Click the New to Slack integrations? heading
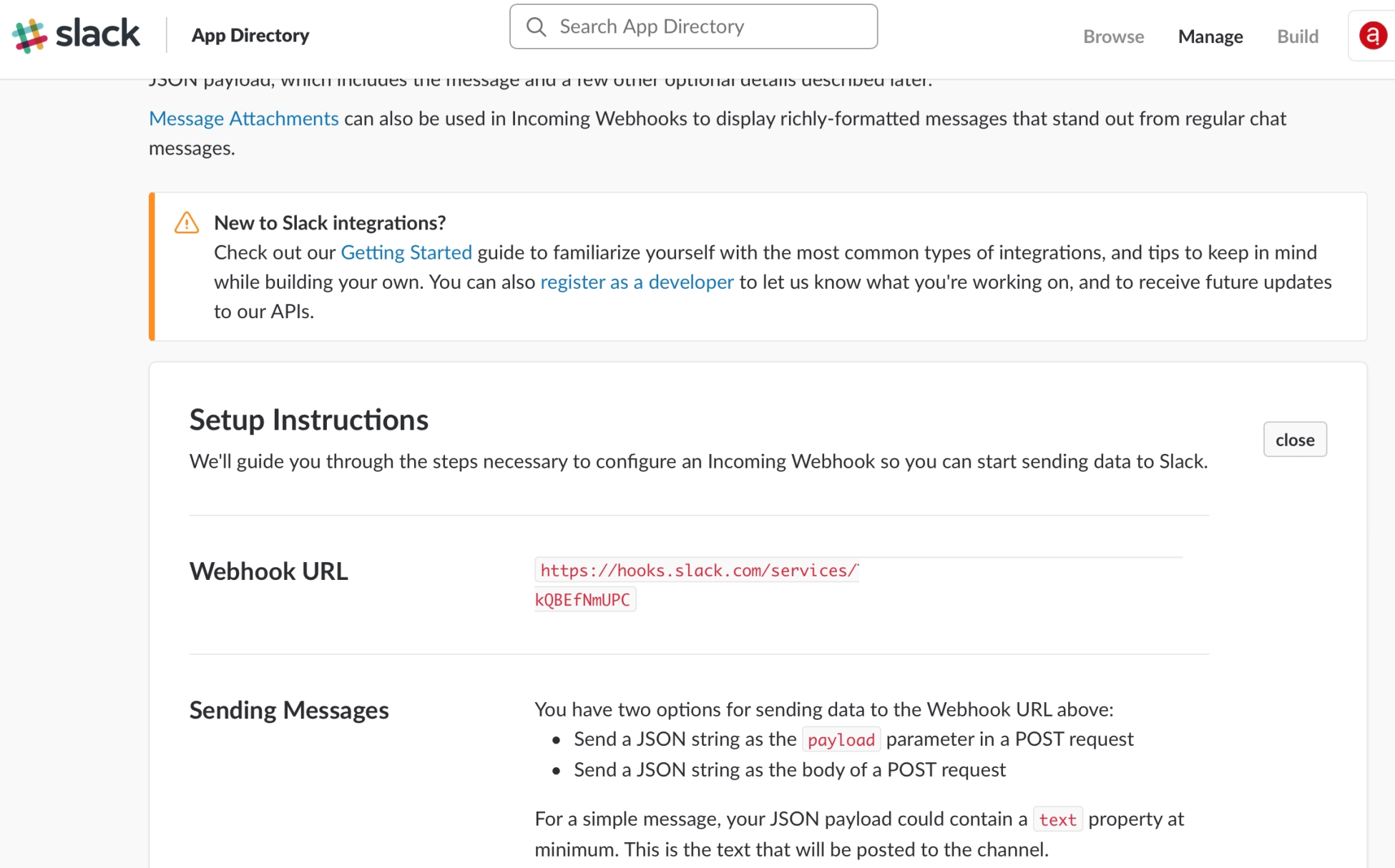Viewport: 1395px width, 868px height. (330, 222)
